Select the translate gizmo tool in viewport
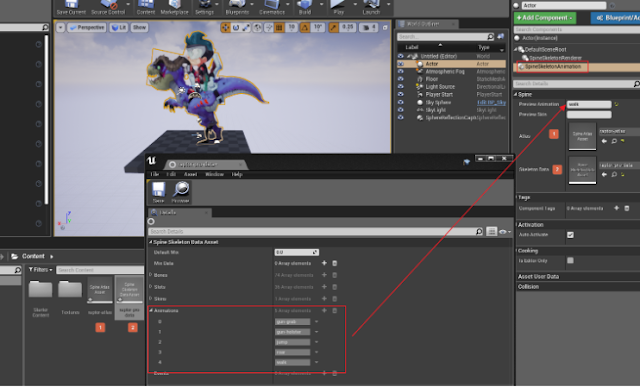The height and width of the screenshot is (387, 640). [225, 27]
